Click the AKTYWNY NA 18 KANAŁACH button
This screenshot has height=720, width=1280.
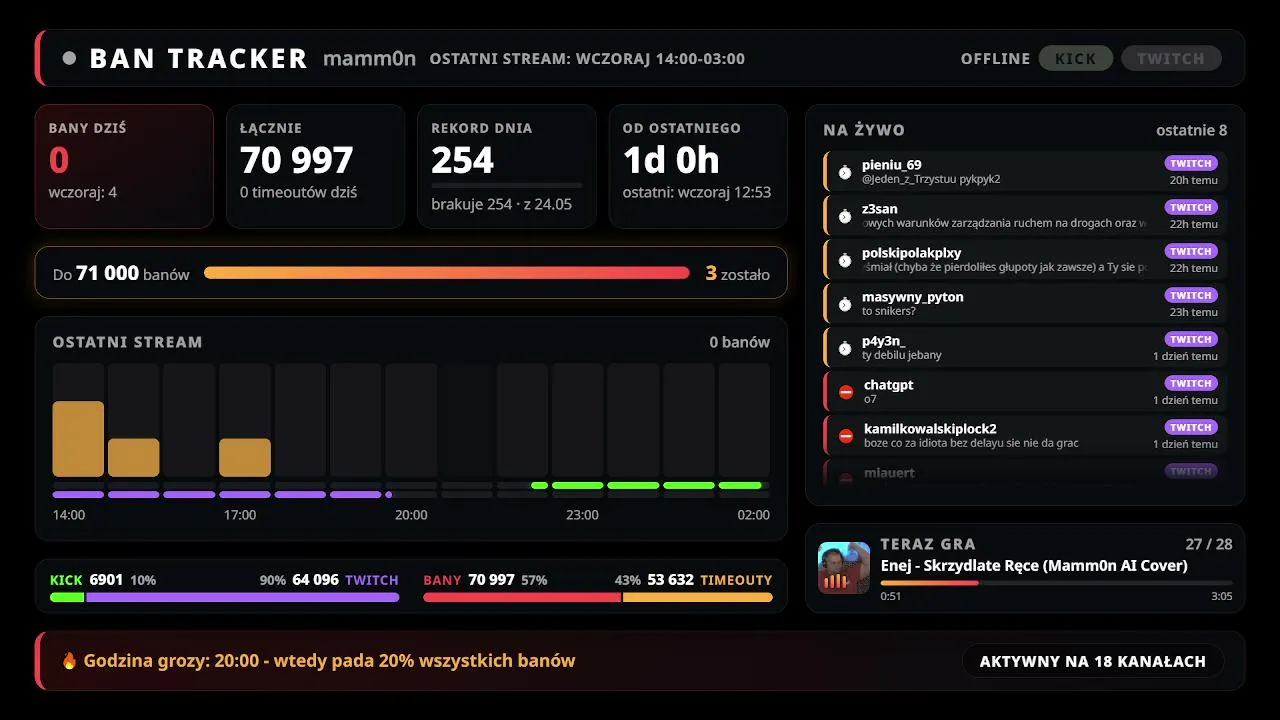click(x=1093, y=661)
